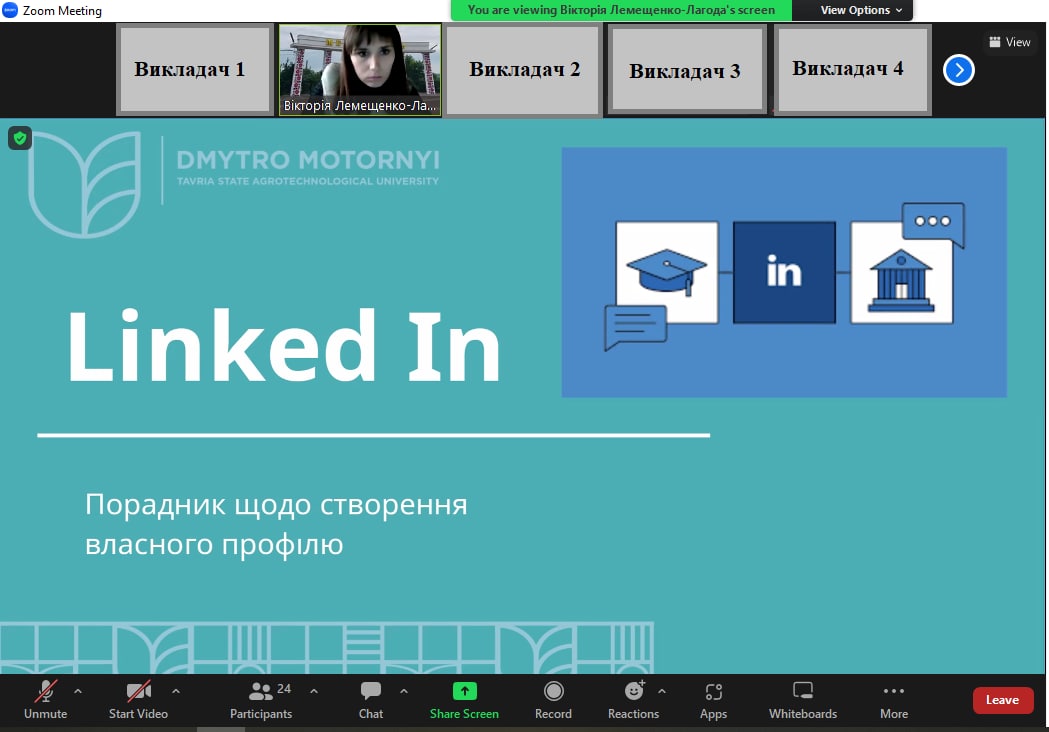This screenshot has width=1049, height=732.
Task: Unmute the microphone
Action: coord(45,700)
